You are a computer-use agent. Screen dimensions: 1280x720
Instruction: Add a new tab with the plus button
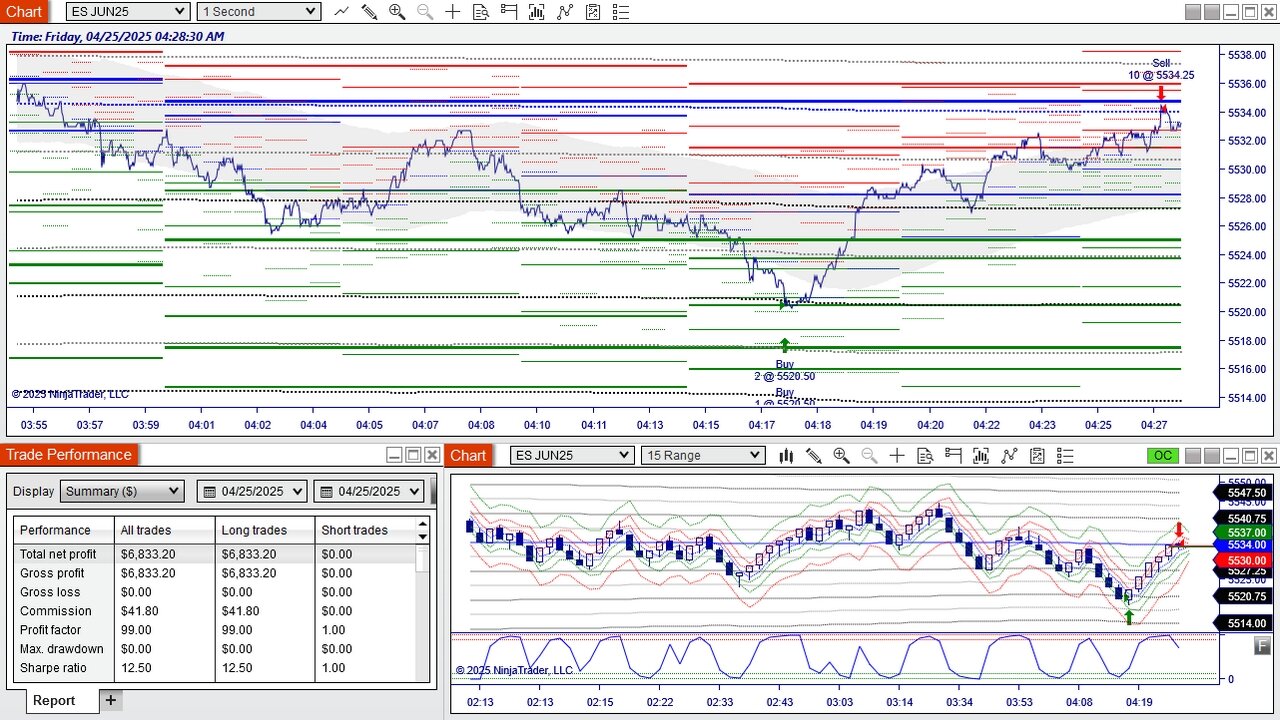pos(111,700)
